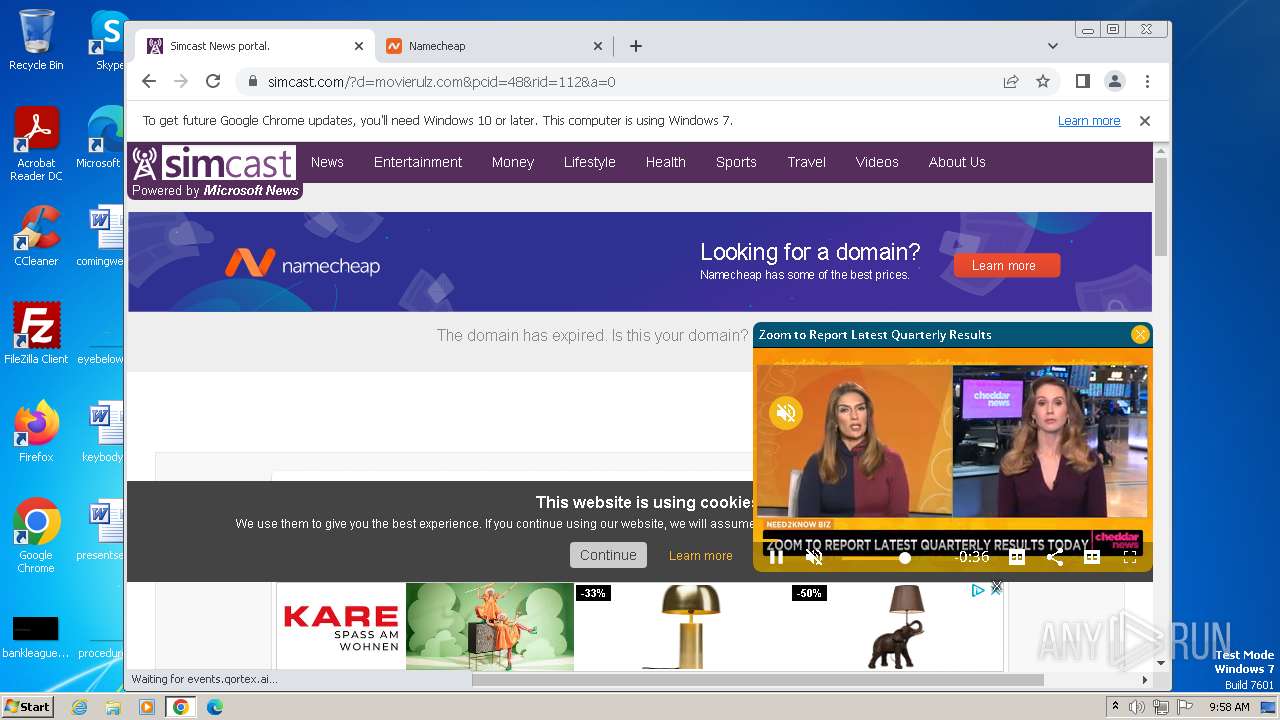Open the Chrome side panel
The height and width of the screenshot is (720, 1280).
1082,81
